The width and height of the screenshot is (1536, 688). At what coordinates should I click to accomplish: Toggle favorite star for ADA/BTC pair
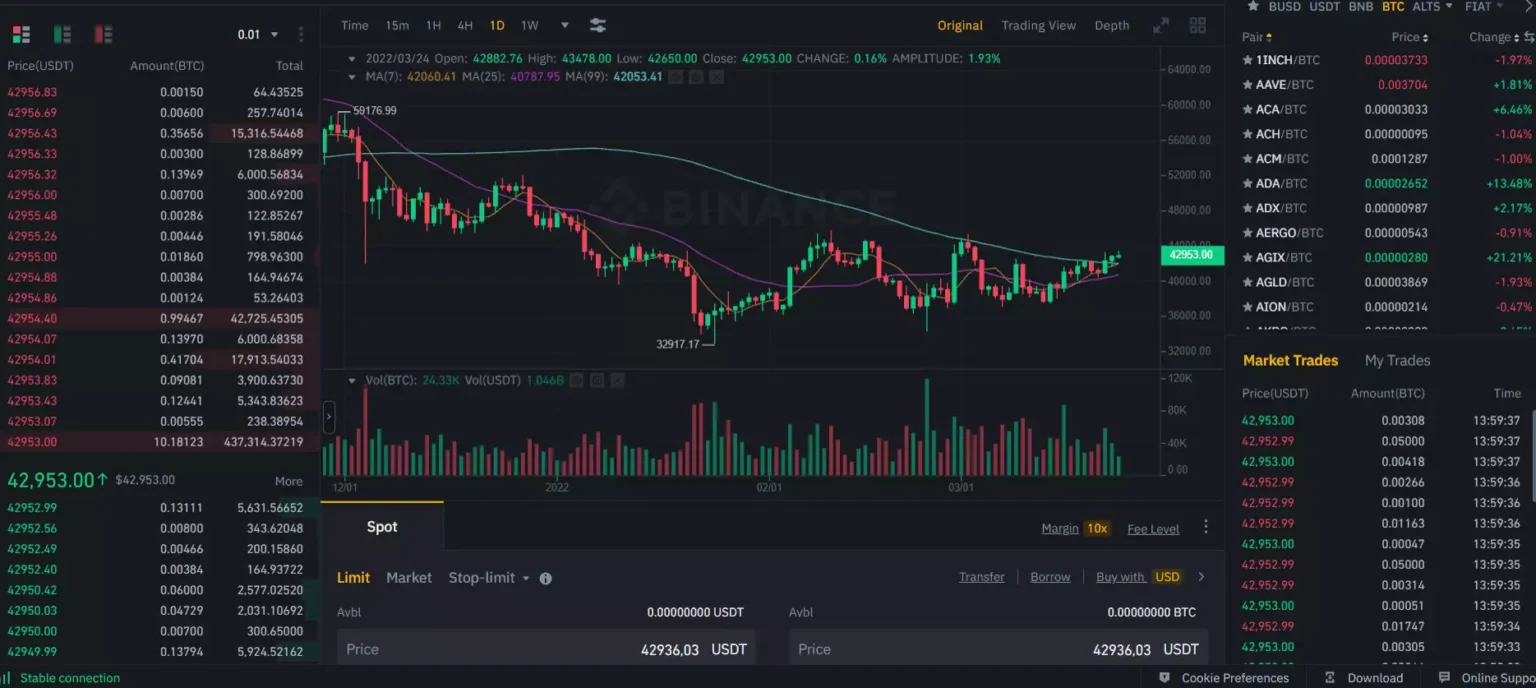tap(1247, 184)
